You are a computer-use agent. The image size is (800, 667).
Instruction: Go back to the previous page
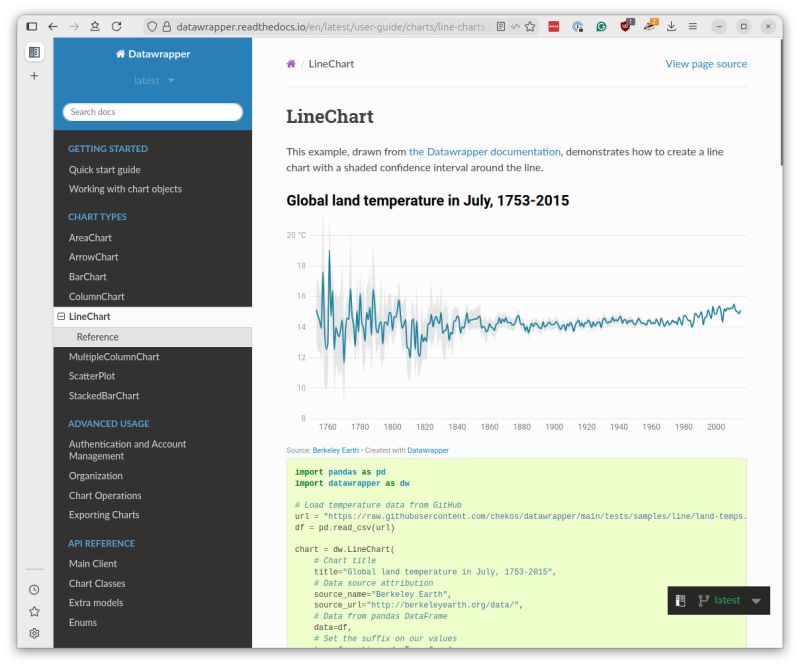53,26
